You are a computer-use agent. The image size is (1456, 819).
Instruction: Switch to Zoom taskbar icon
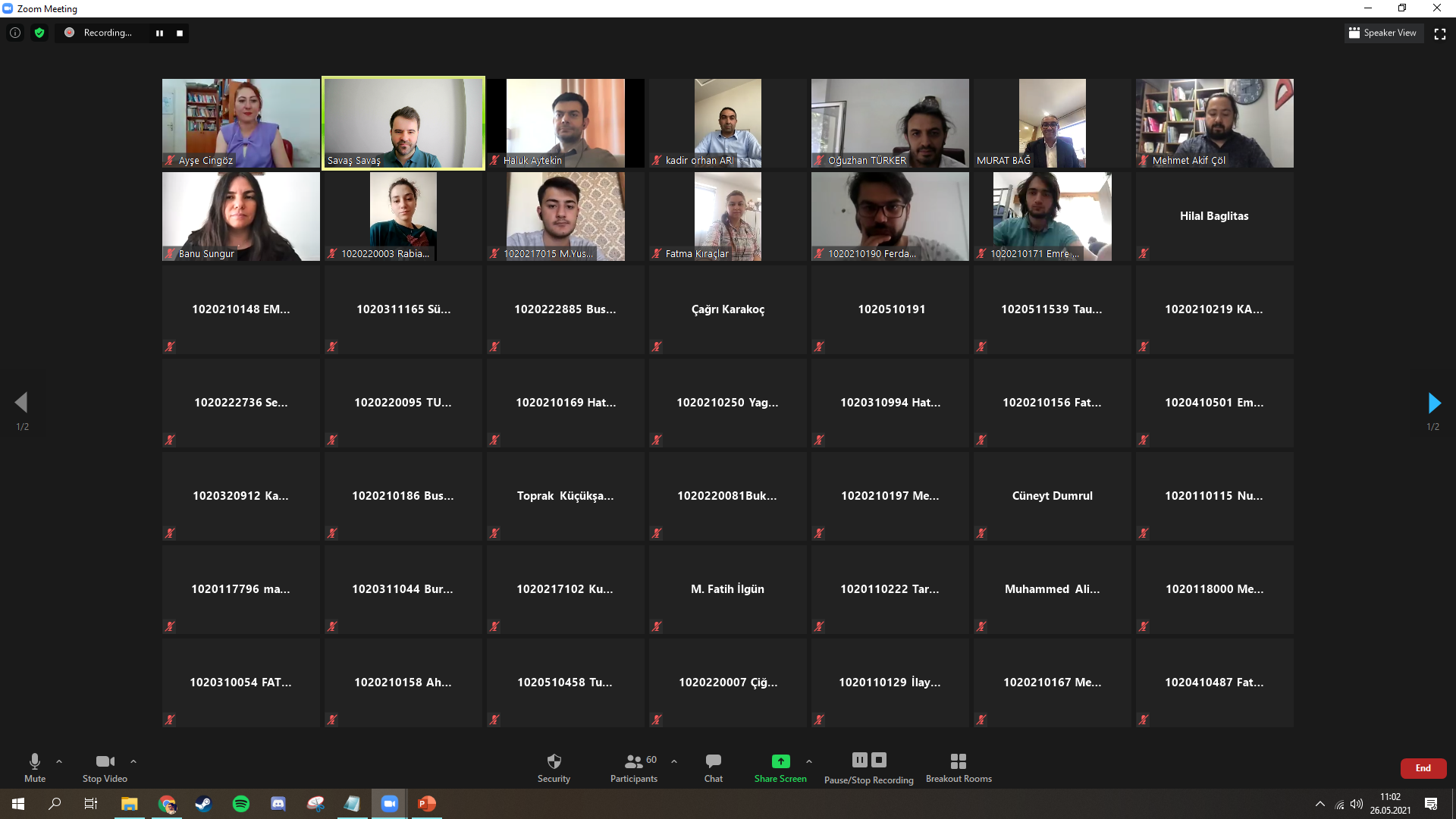coord(390,804)
